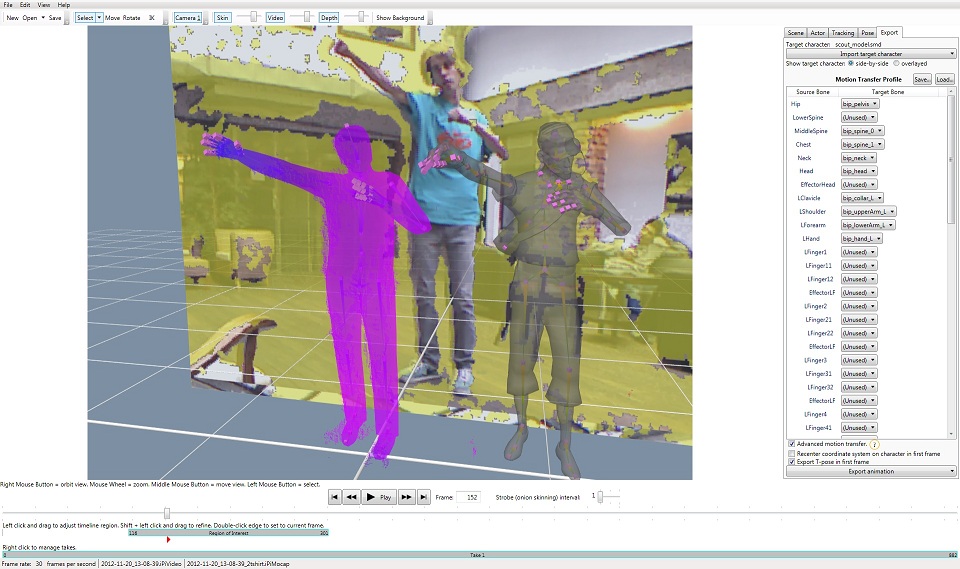Open the Help menu
This screenshot has width=960, height=569.
coord(64,5)
